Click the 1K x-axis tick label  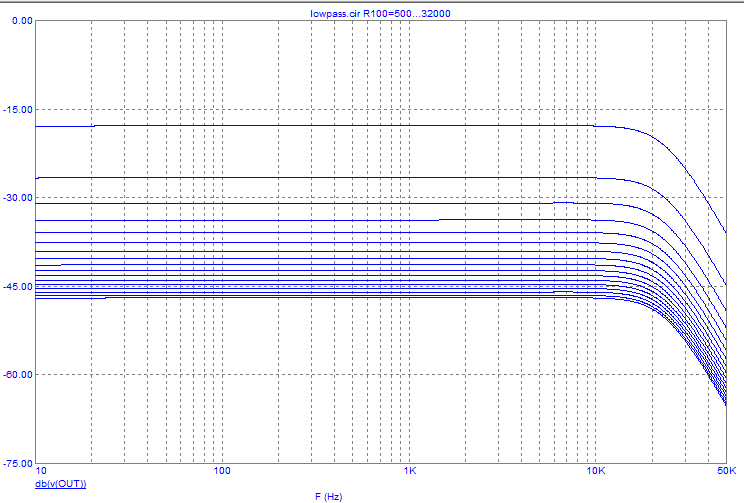(x=409, y=472)
